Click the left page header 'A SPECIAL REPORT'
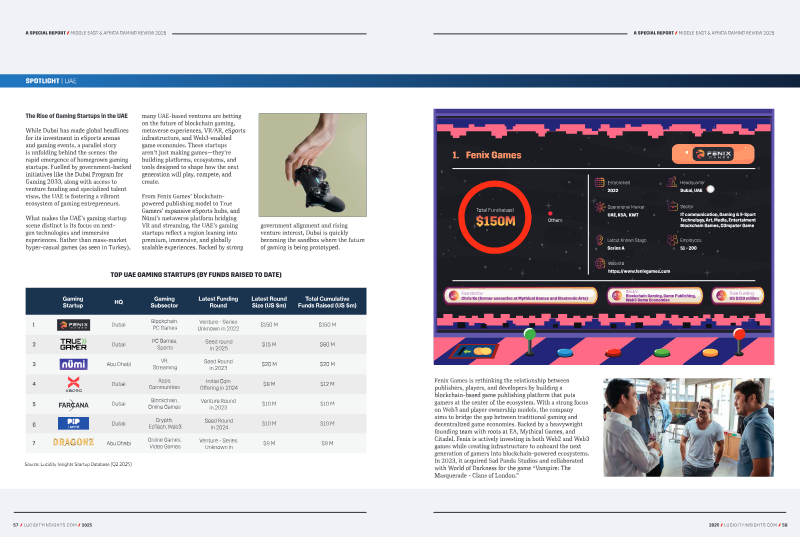Screen dimensions: 800x537 [x=45, y=33]
